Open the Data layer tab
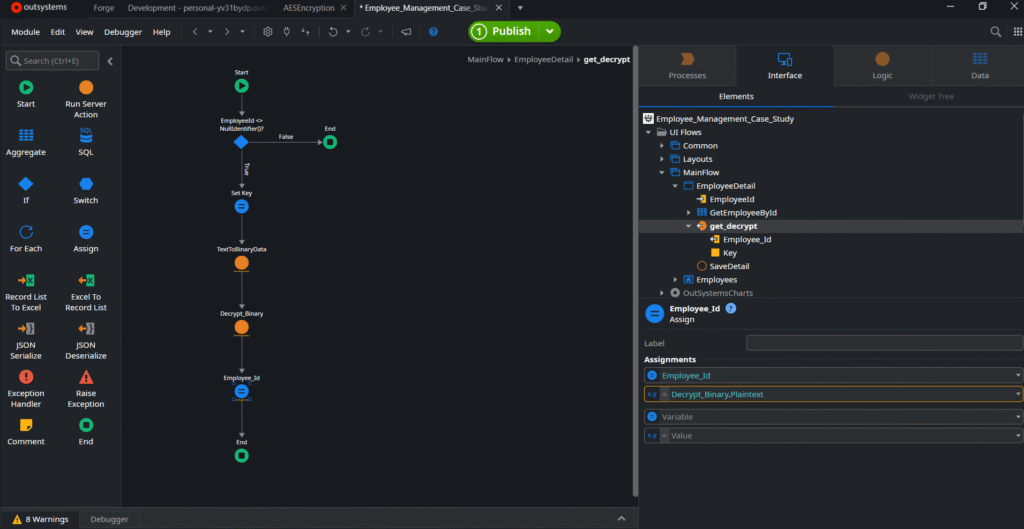 click(x=980, y=66)
